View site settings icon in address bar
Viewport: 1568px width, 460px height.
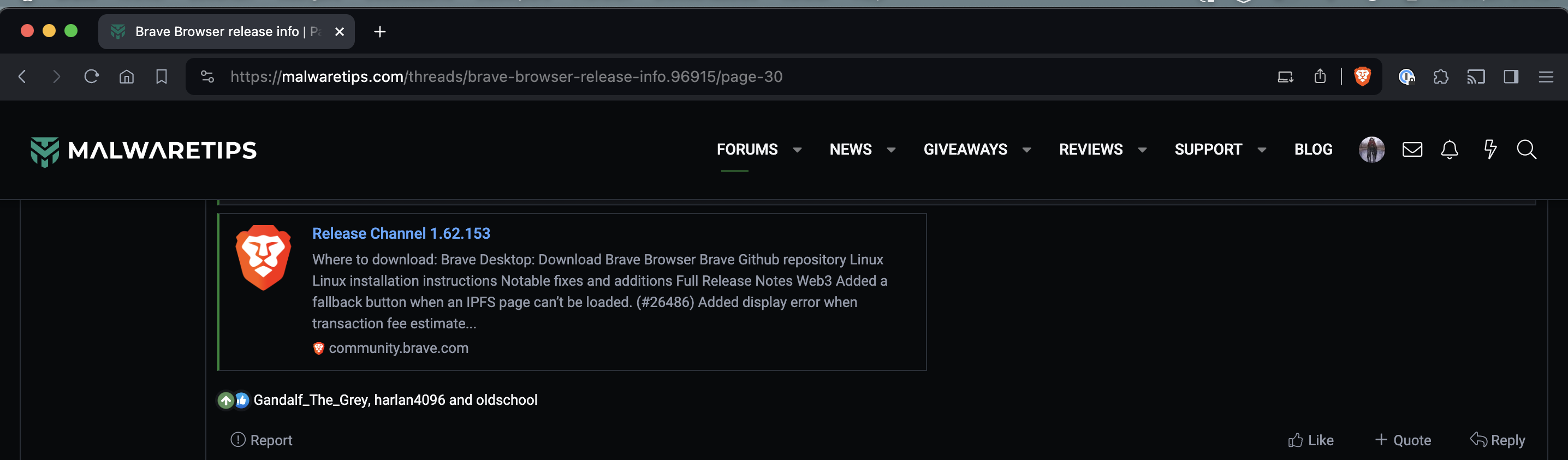[207, 77]
